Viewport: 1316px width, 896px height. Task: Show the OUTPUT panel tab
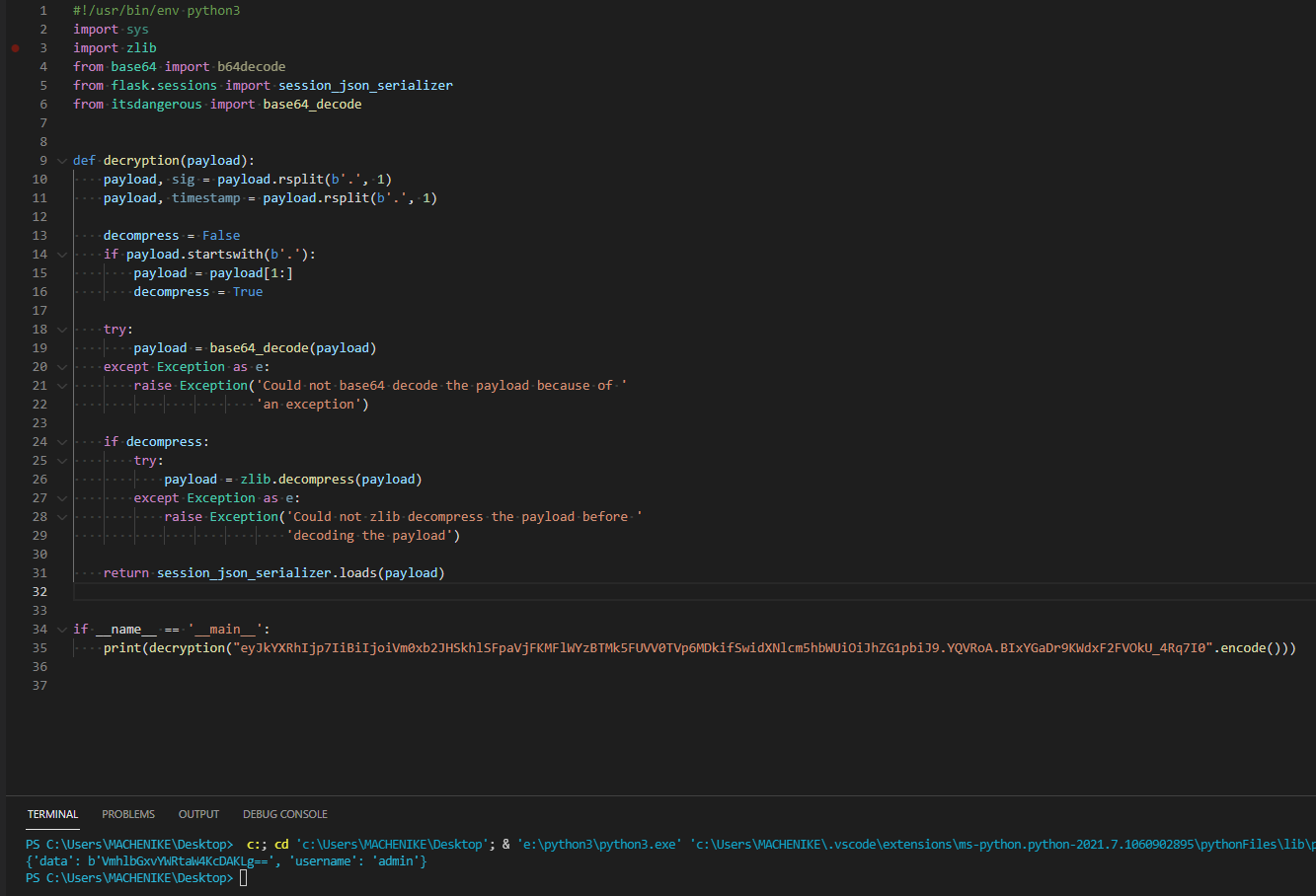(x=198, y=814)
